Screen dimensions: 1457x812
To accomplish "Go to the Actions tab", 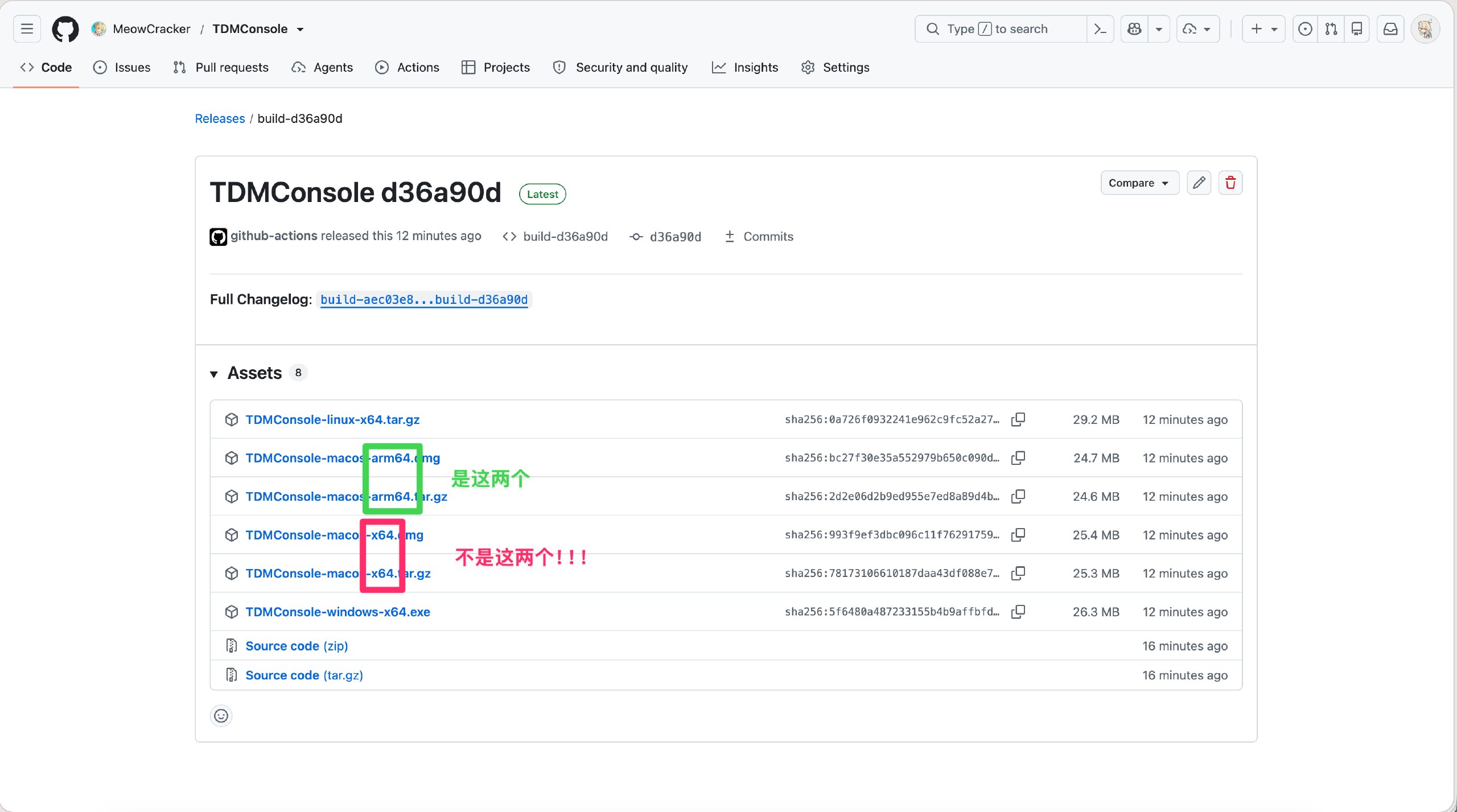I will click(408, 67).
